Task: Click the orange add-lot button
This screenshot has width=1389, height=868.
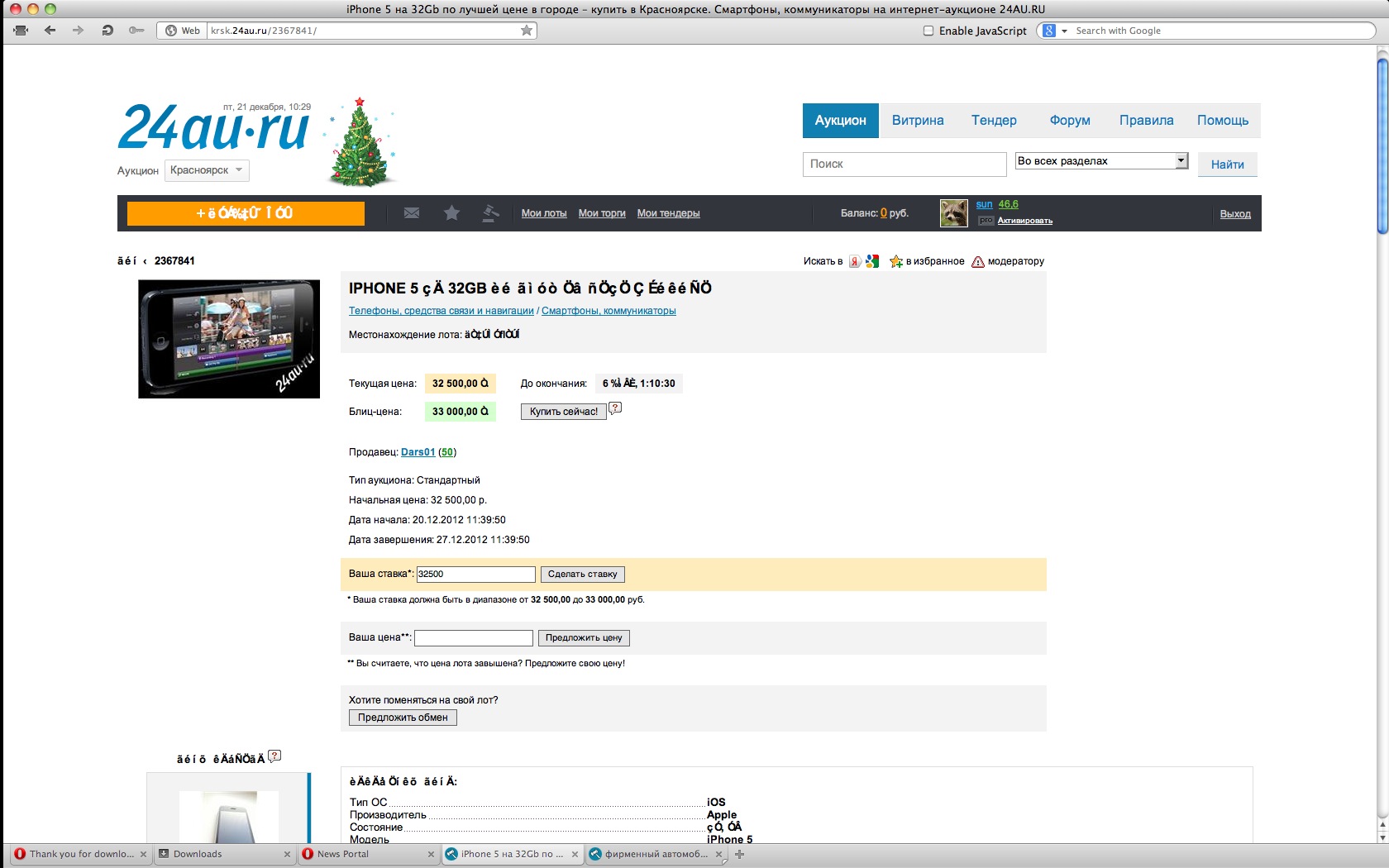Action: 246,213
